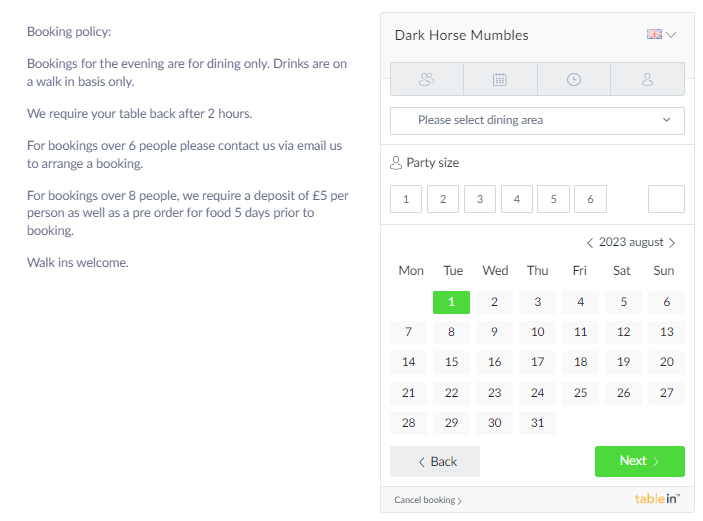Viewport: 703px width, 521px height.
Task: Click the clock time step icon
Action: tap(574, 79)
